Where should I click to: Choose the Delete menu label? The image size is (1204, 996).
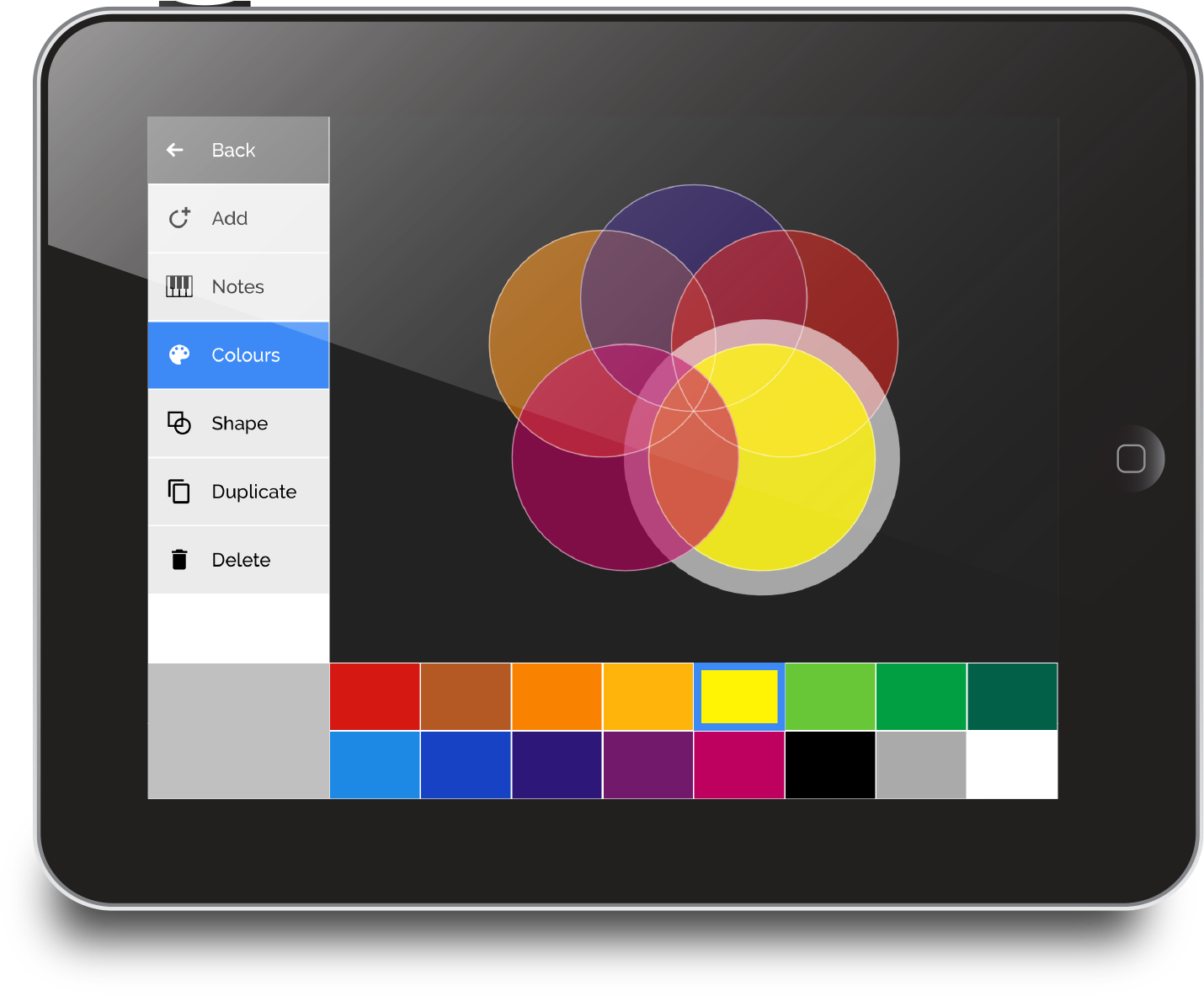[x=242, y=560]
